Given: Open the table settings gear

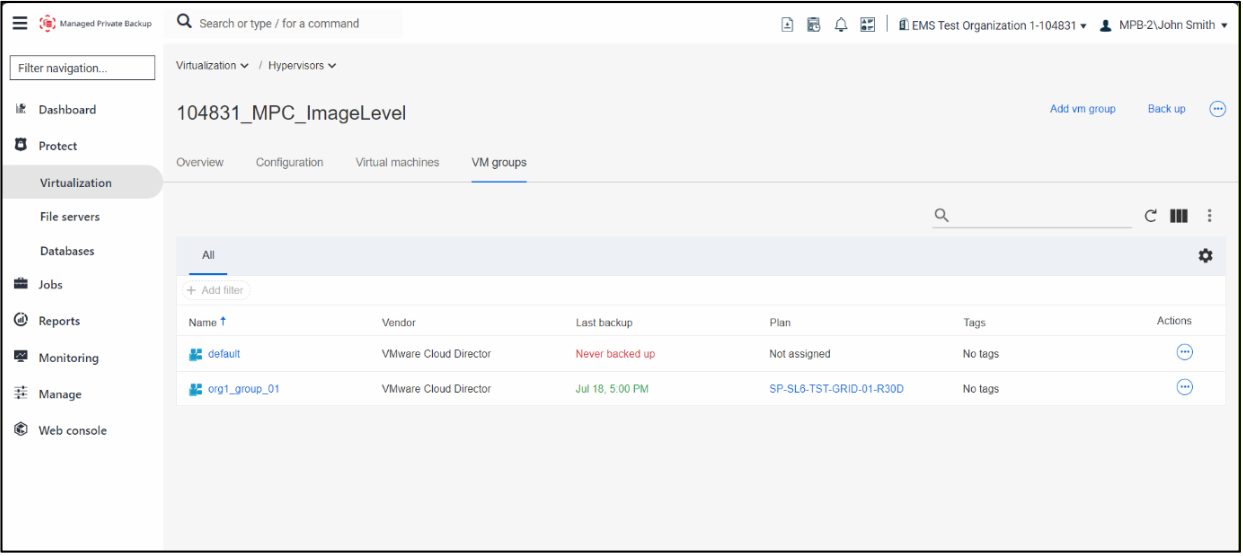Looking at the screenshot, I should [1205, 256].
